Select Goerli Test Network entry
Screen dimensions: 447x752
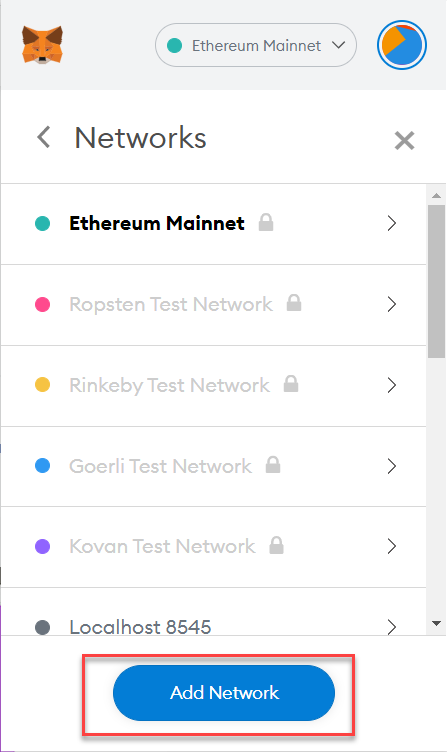point(213,466)
